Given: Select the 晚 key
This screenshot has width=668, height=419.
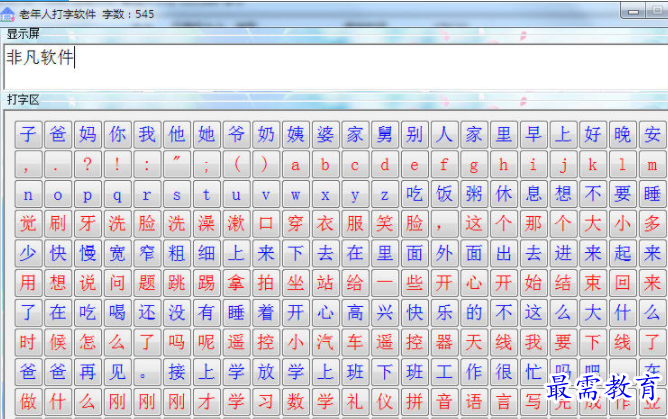Looking at the screenshot, I should [x=623, y=135].
